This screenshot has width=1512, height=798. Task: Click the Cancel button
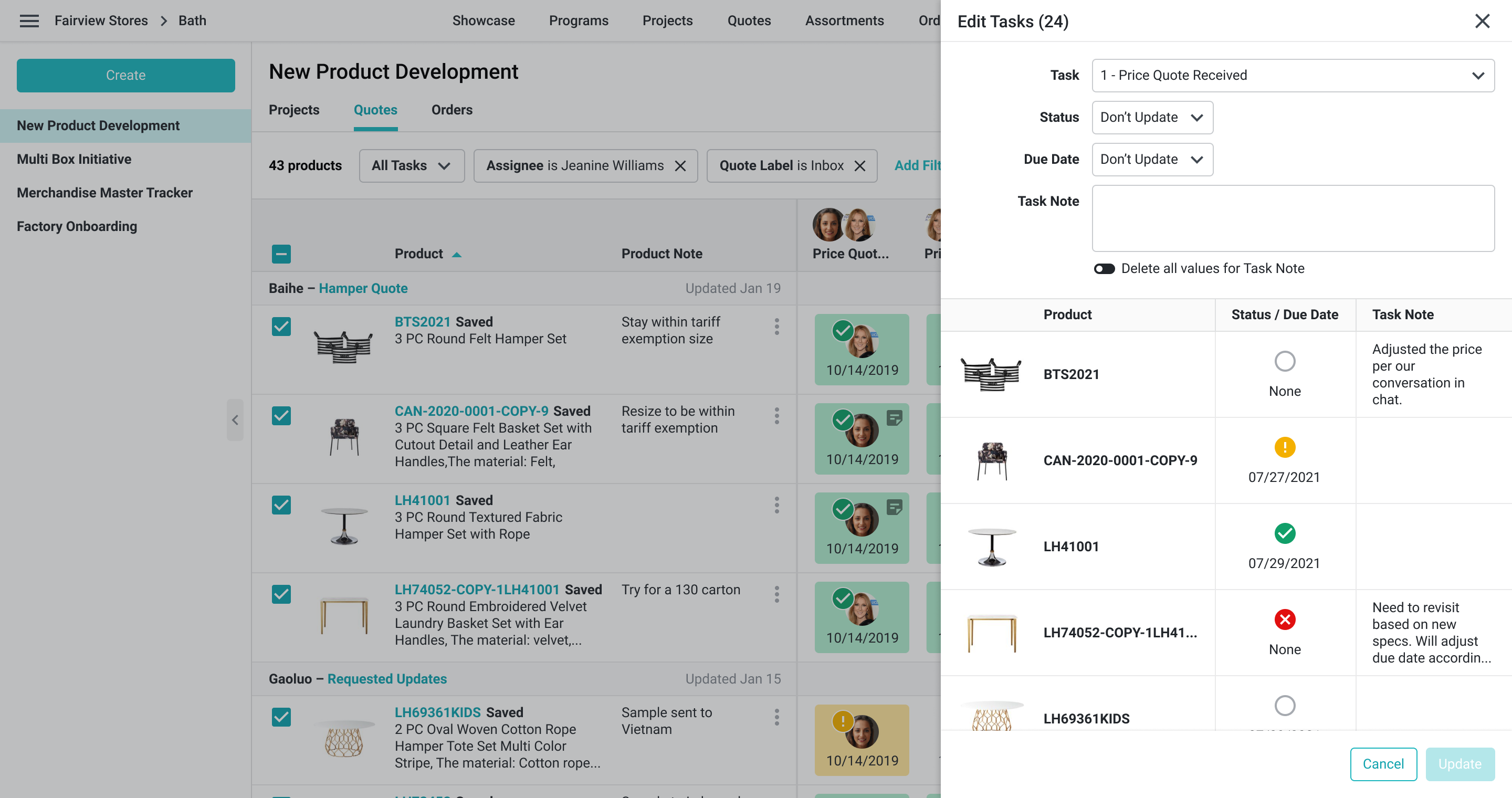click(x=1383, y=764)
